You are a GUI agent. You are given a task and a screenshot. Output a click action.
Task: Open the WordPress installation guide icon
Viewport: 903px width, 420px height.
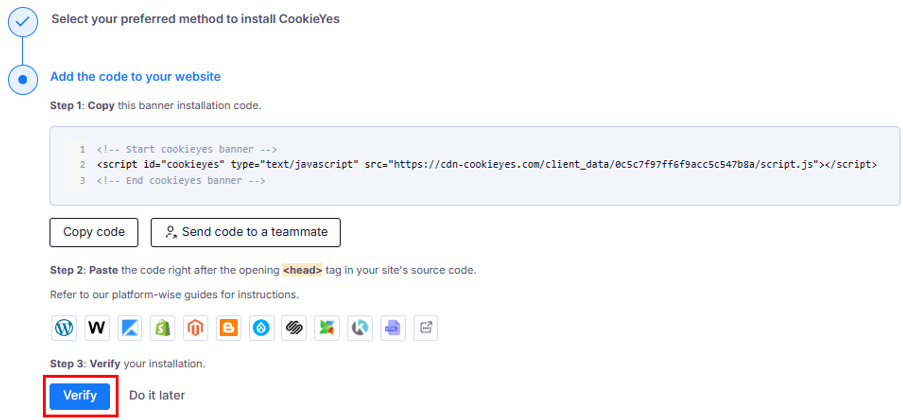(x=64, y=327)
